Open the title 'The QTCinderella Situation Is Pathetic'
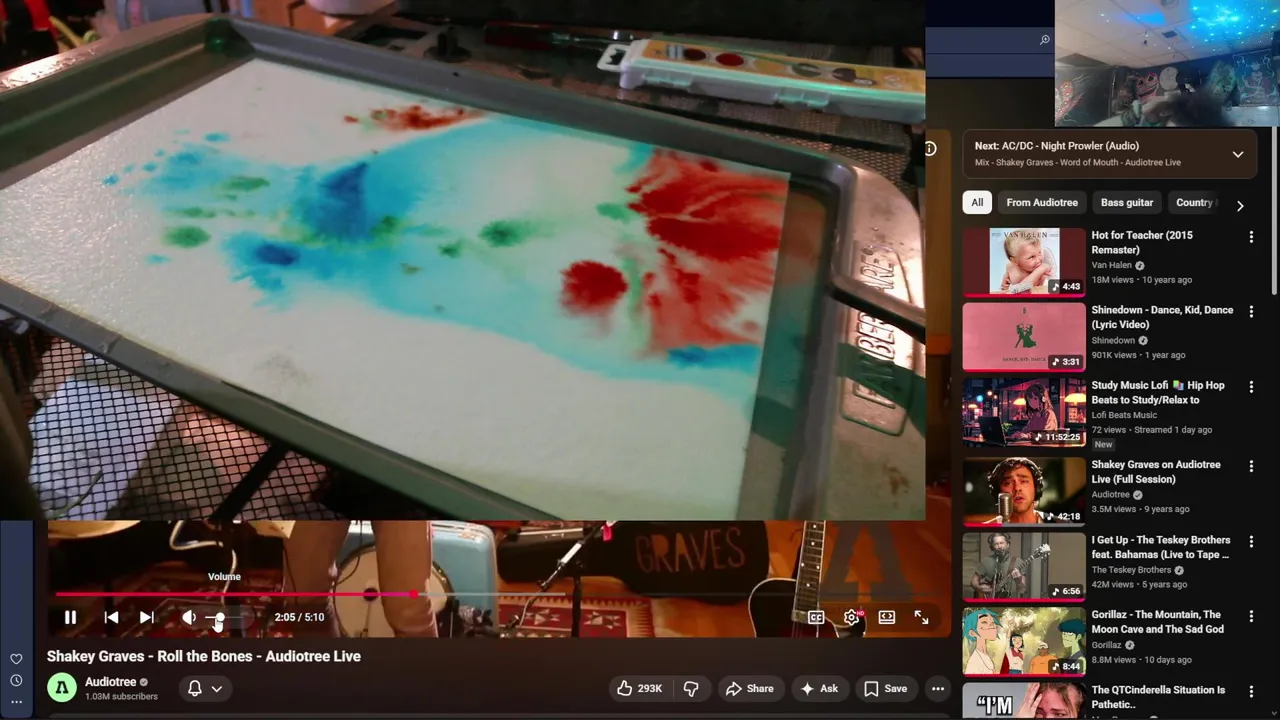 (x=1158, y=697)
